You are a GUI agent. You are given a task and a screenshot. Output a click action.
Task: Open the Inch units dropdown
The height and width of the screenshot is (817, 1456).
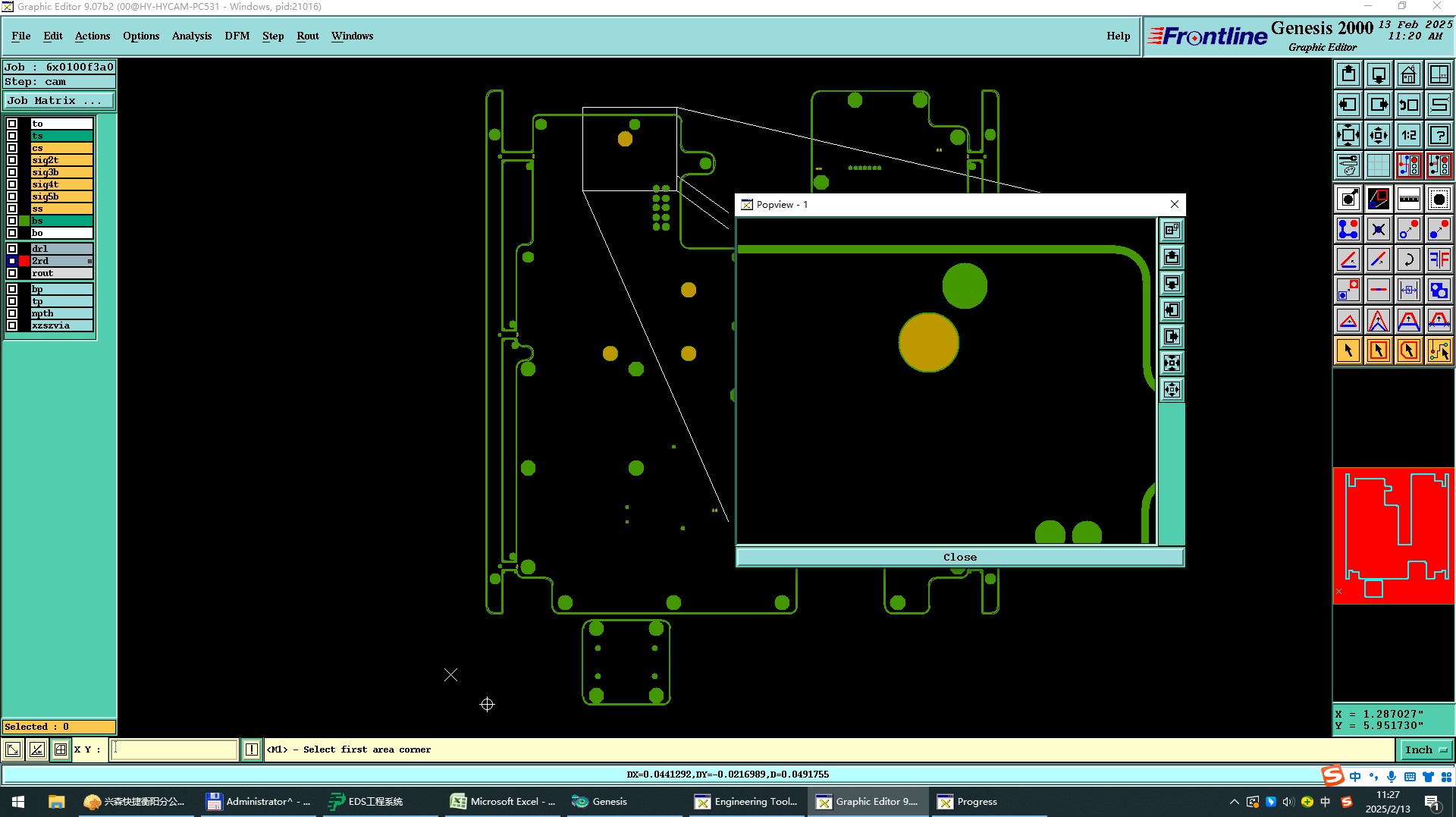click(x=1425, y=749)
